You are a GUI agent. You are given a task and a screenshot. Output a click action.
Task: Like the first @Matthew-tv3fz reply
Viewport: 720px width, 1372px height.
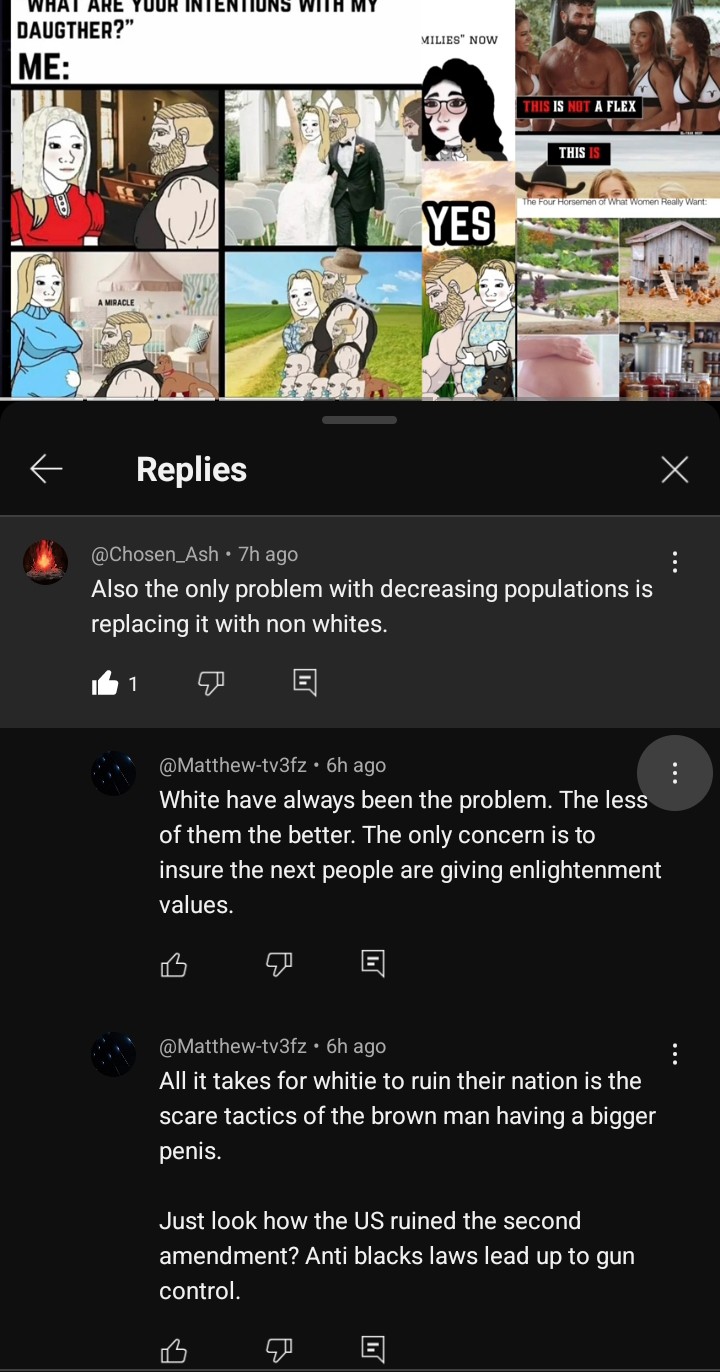coord(173,964)
